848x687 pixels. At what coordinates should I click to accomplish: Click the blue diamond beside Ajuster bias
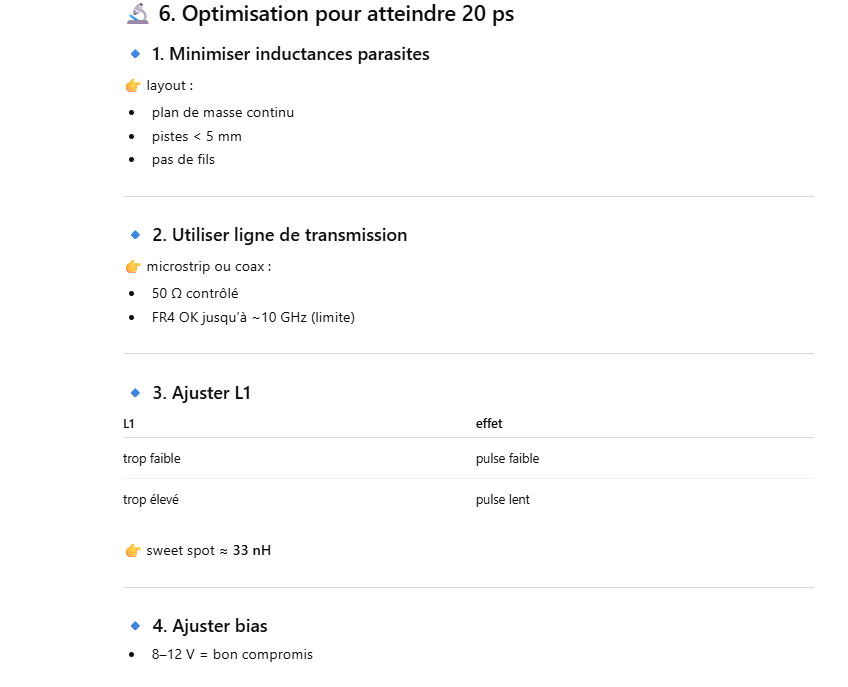pyautogui.click(x=136, y=626)
